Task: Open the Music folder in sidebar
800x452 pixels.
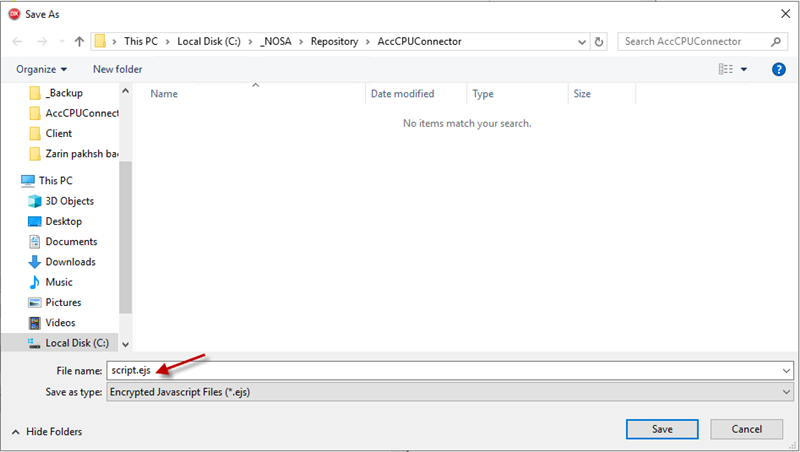Action: point(59,282)
